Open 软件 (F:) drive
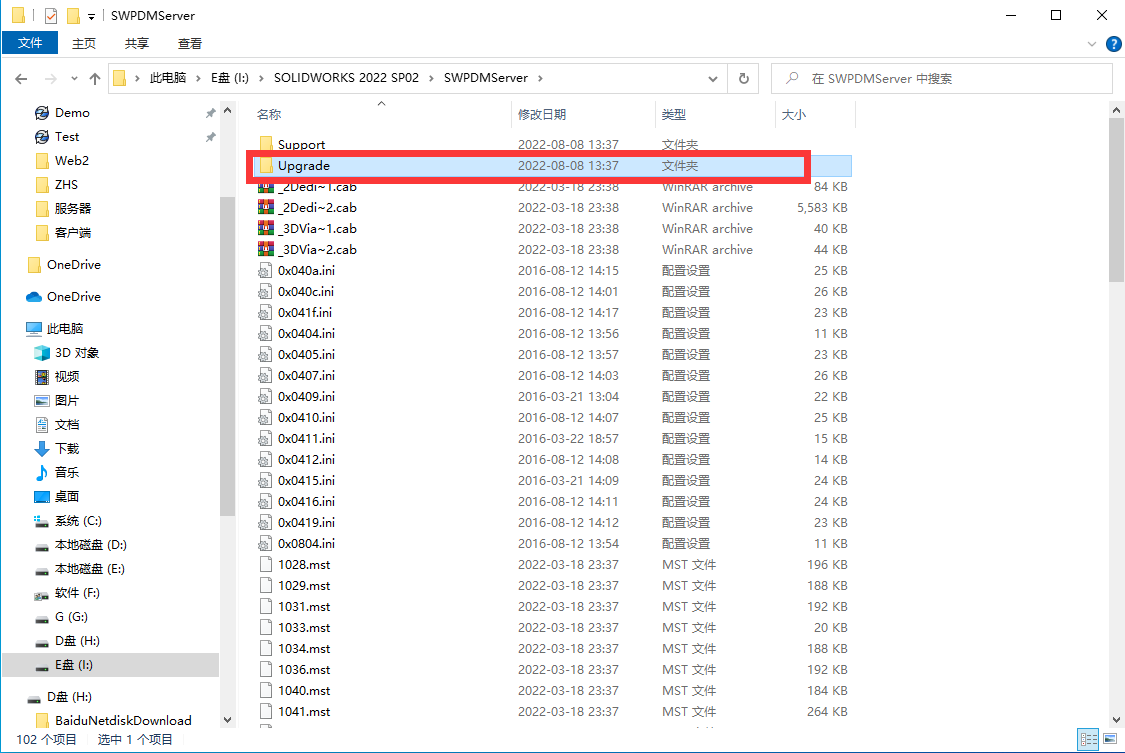 click(x=77, y=593)
